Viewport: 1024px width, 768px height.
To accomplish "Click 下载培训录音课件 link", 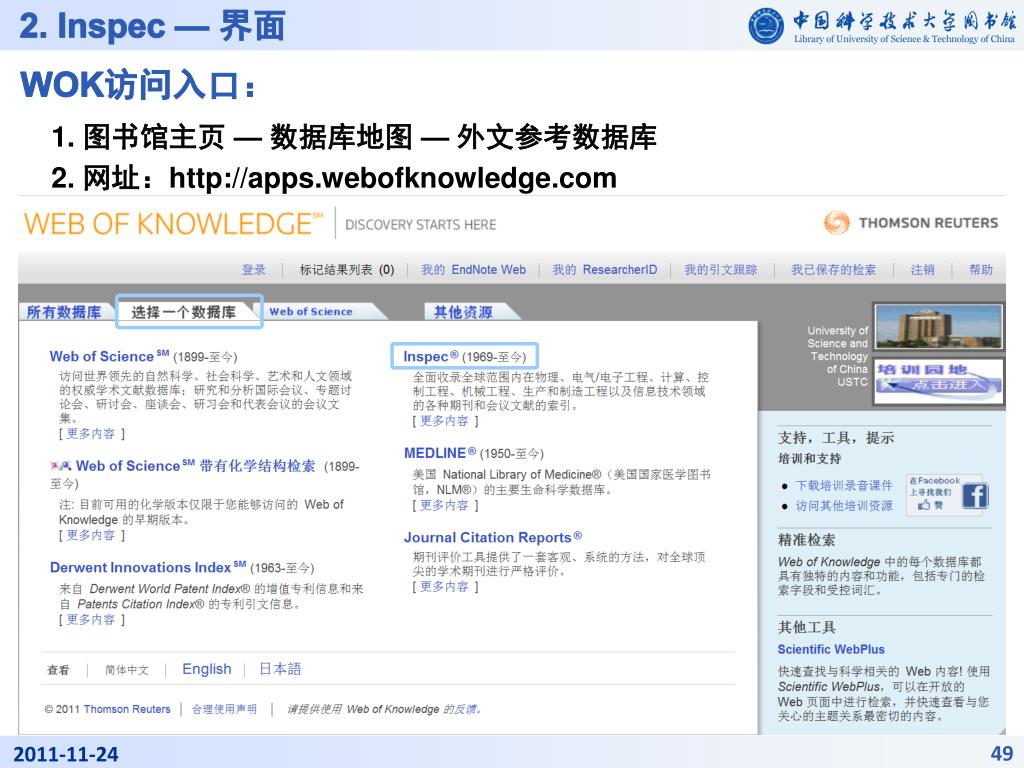I will 844,485.
